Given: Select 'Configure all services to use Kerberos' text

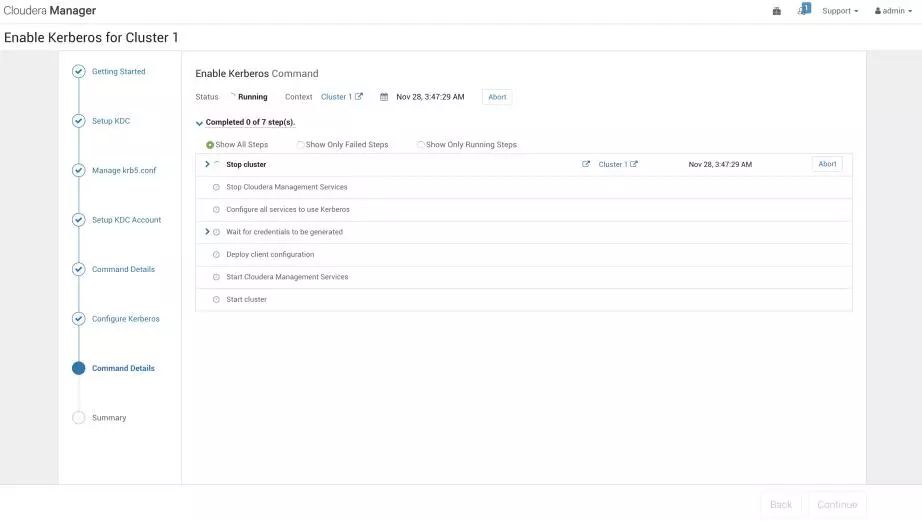Looking at the screenshot, I should coord(288,209).
